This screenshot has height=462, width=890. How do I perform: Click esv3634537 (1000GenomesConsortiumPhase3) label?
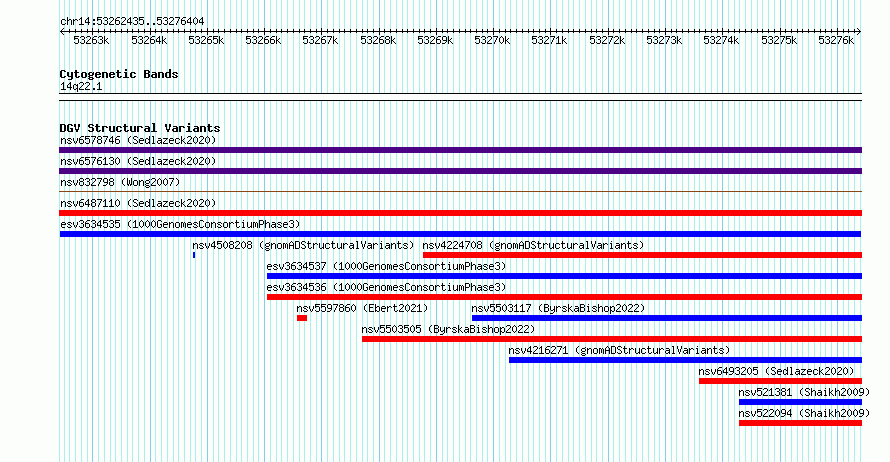[386, 266]
